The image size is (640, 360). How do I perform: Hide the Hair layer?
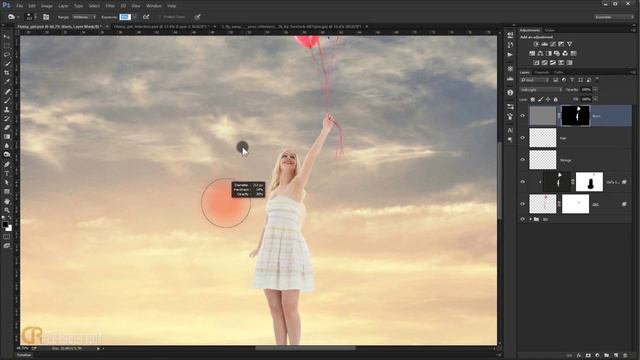522,138
